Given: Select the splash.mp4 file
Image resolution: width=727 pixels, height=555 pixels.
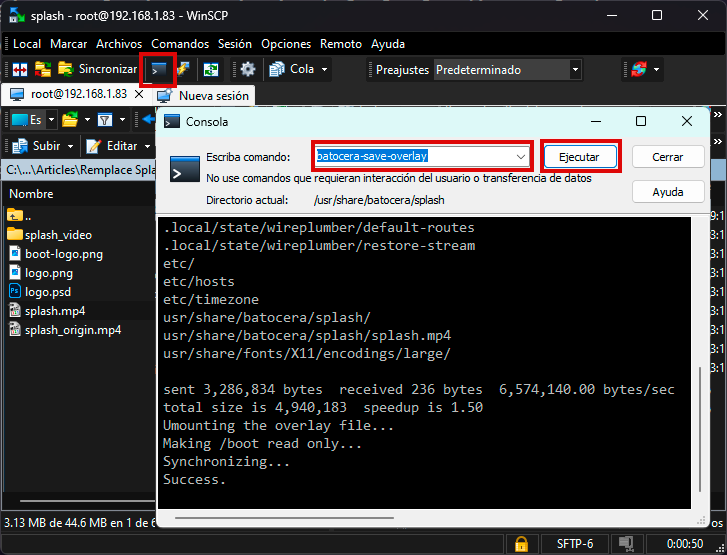Looking at the screenshot, I should pyautogui.click(x=46, y=311).
